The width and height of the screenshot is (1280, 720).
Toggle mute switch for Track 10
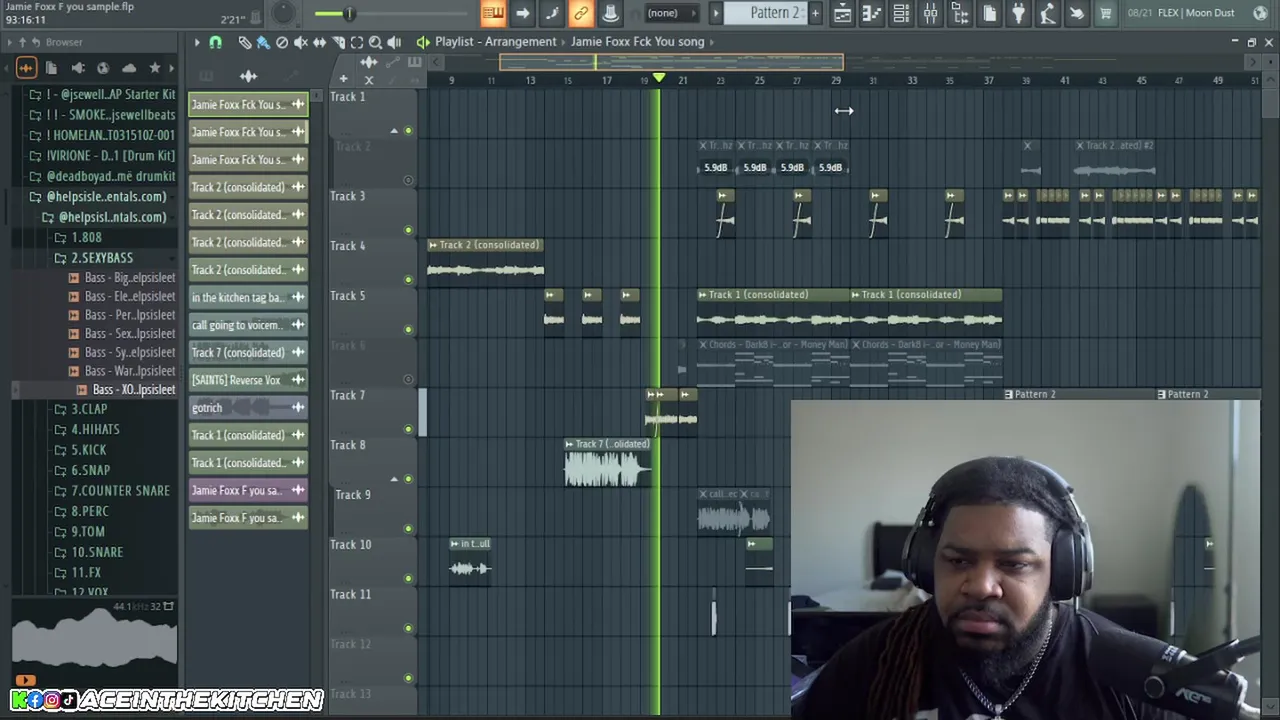pyautogui.click(x=408, y=578)
